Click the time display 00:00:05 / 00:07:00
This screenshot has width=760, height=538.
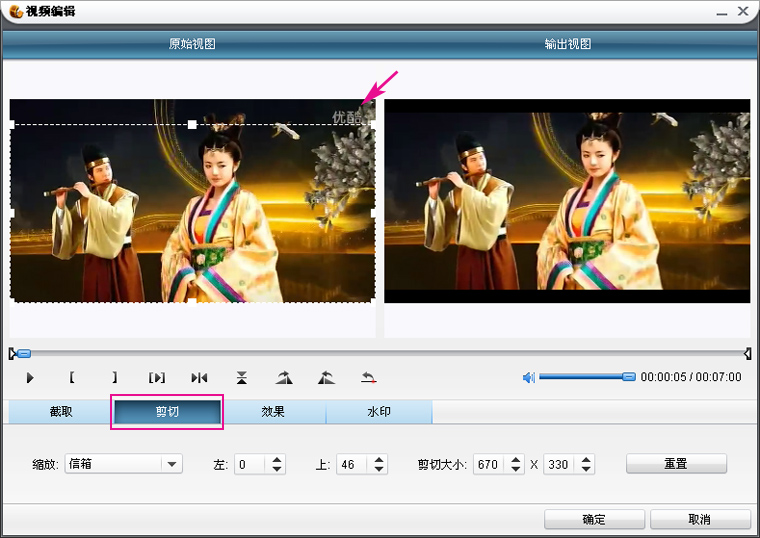pyautogui.click(x=691, y=377)
